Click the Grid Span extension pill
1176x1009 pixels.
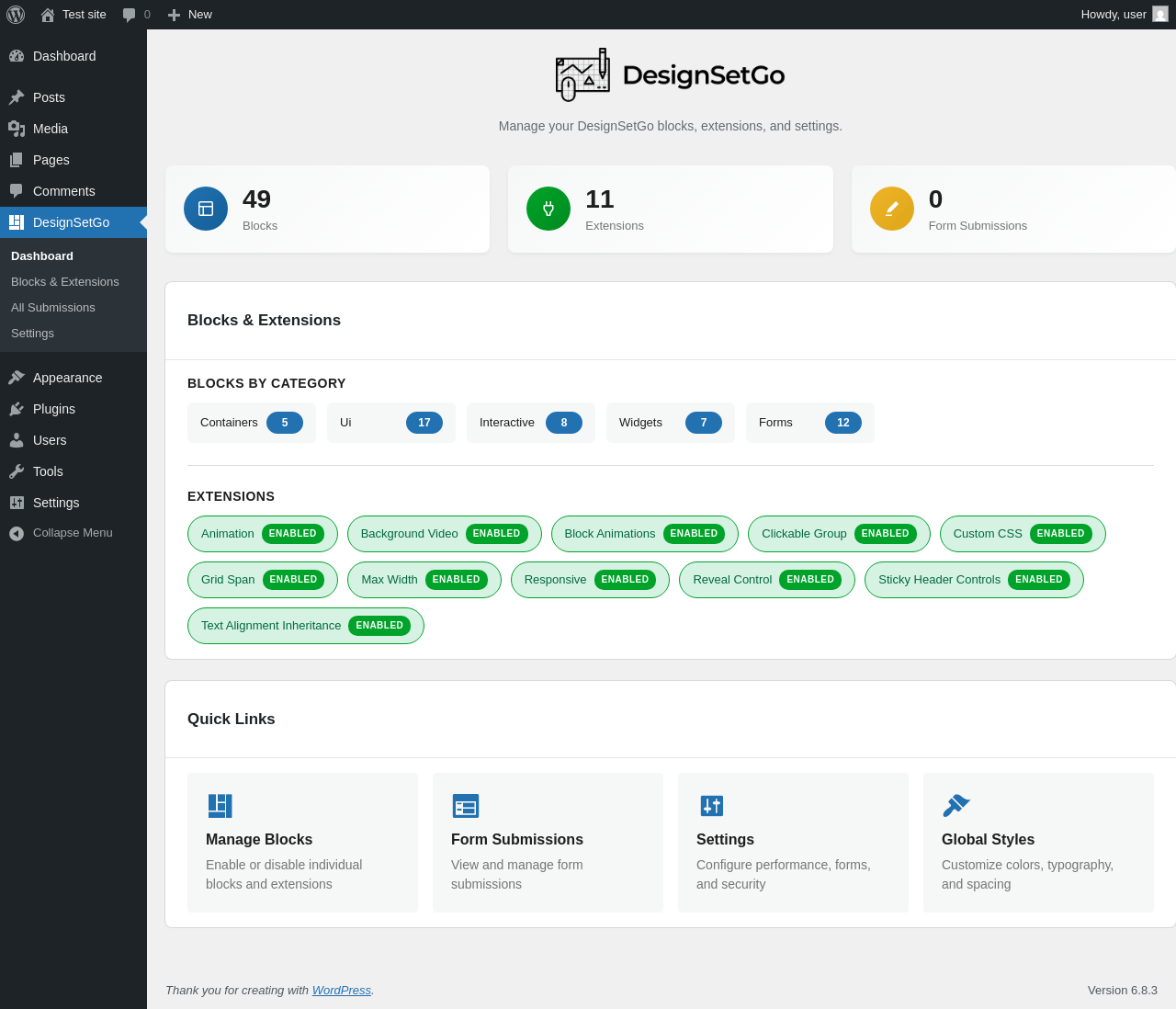(x=263, y=580)
